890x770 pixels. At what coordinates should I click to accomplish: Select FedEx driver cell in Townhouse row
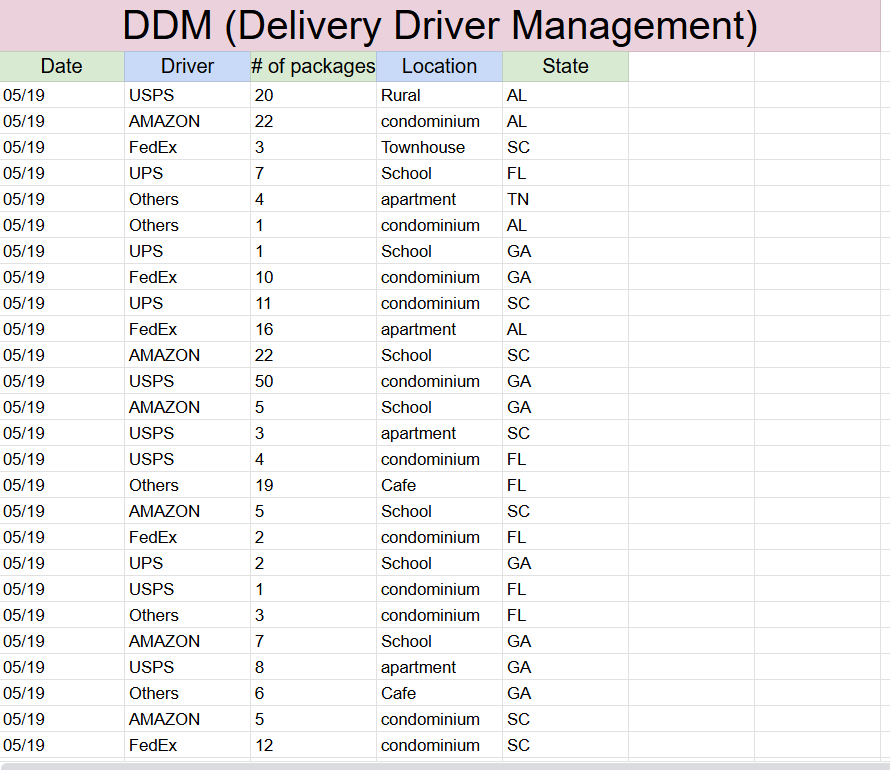[187, 147]
